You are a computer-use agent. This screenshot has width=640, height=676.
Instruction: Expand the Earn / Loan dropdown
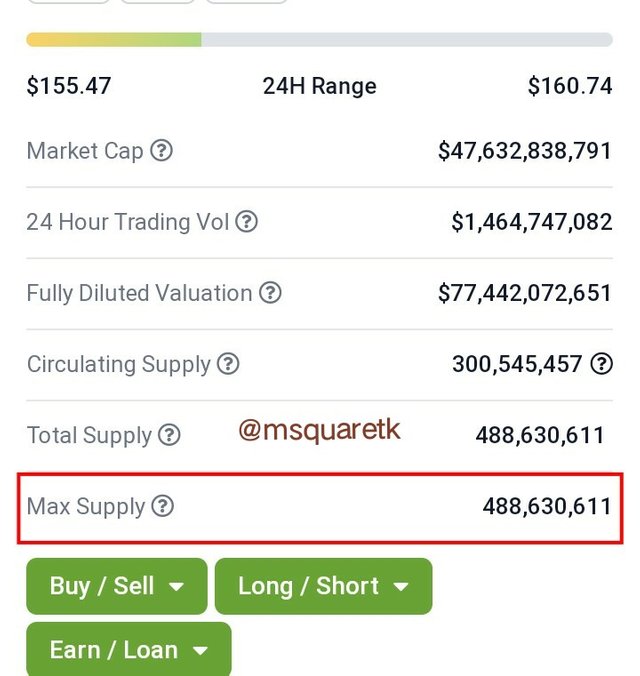point(129,649)
